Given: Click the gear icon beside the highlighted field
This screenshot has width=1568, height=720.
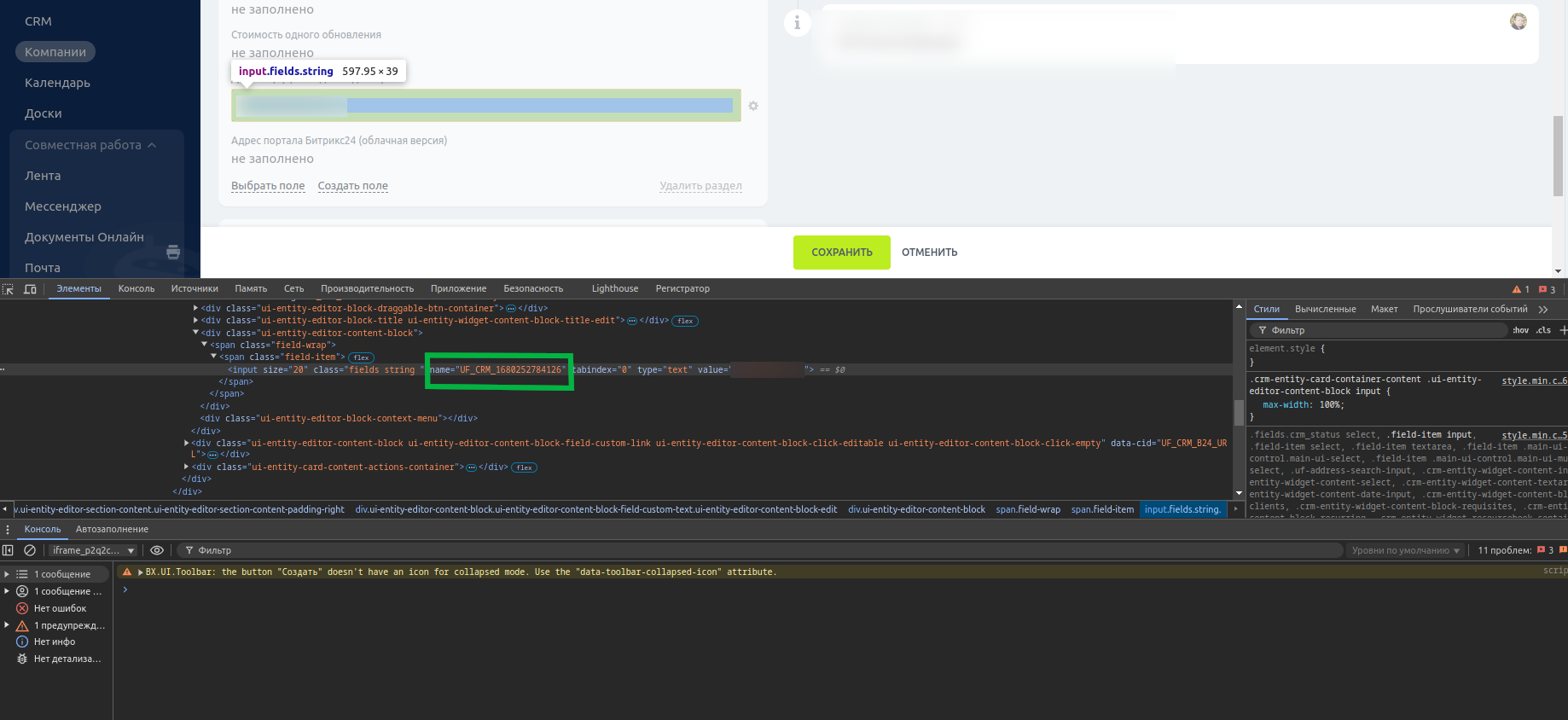Looking at the screenshot, I should [753, 106].
